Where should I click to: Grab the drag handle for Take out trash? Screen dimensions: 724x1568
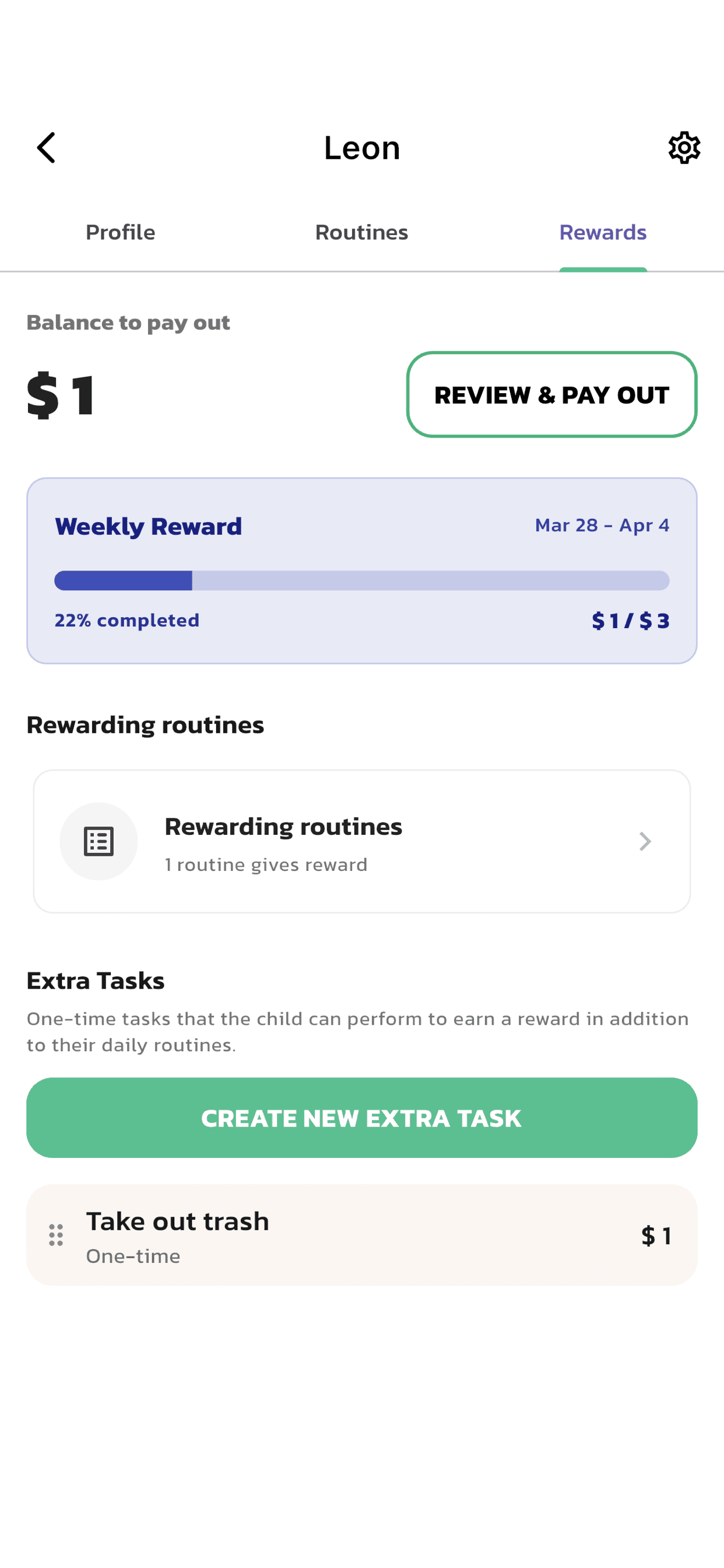click(x=56, y=1235)
